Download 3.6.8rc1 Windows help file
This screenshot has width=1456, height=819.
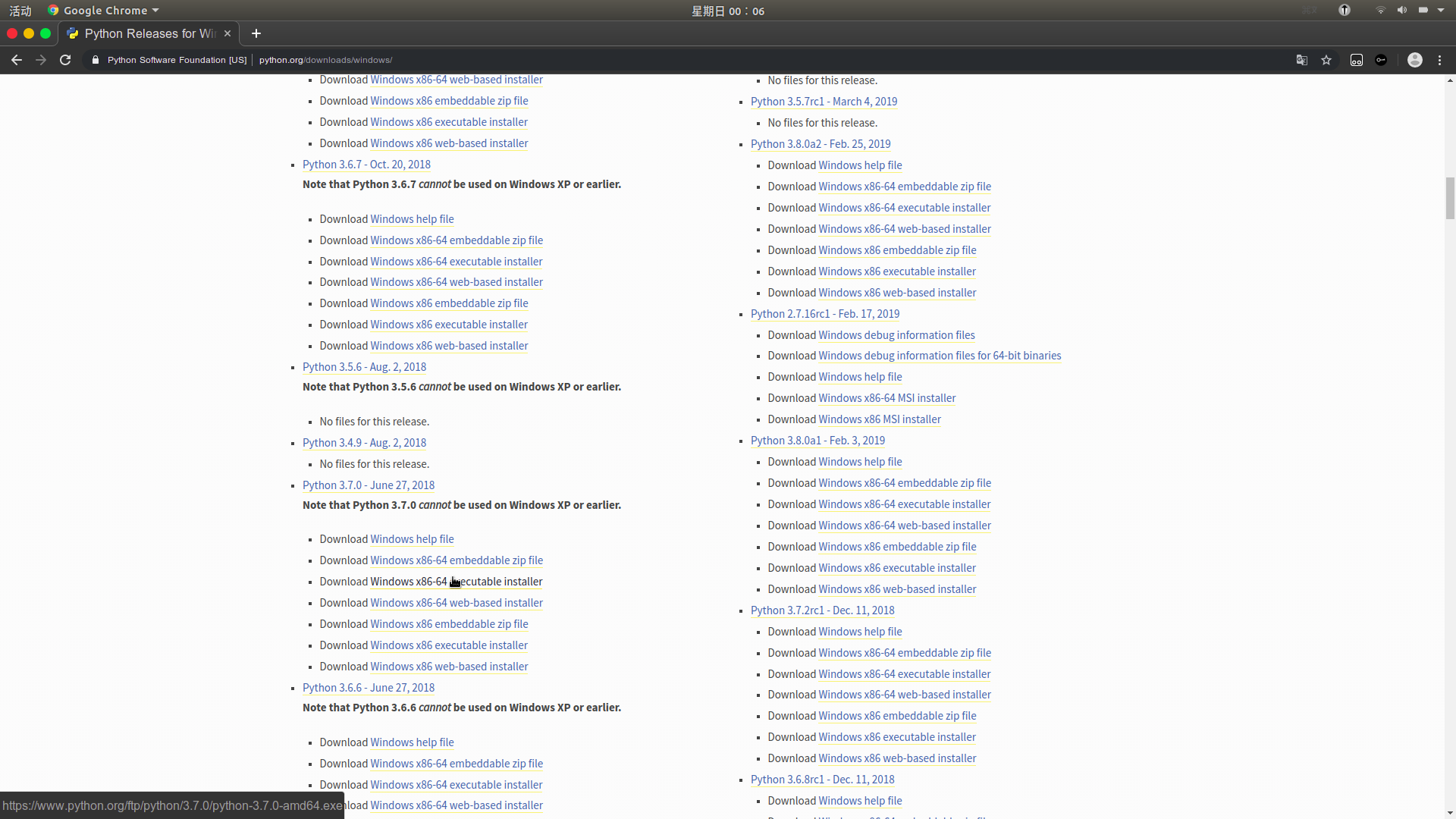[860, 801]
